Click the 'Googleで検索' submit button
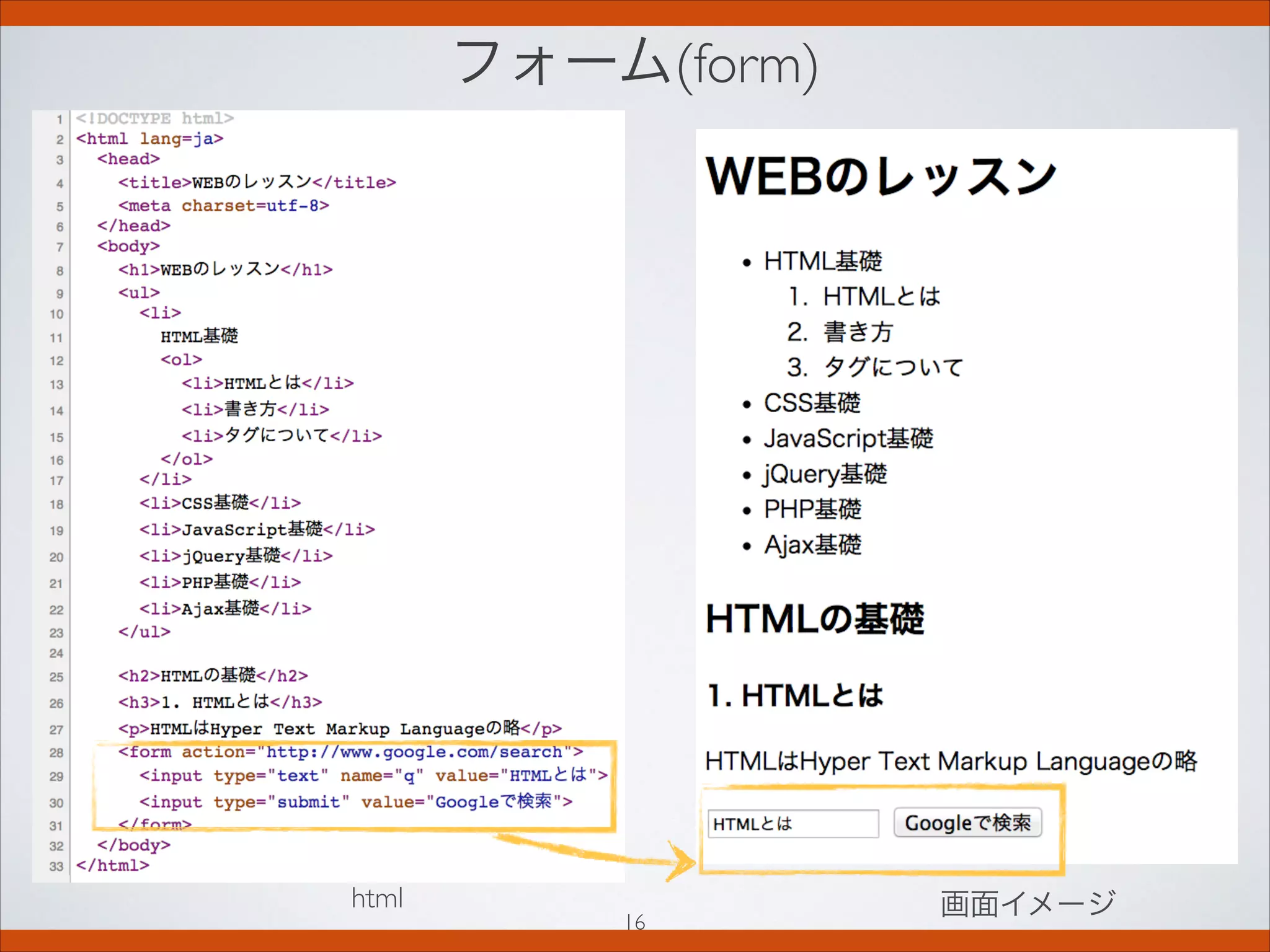Screen dimensions: 1270x952 [967, 823]
